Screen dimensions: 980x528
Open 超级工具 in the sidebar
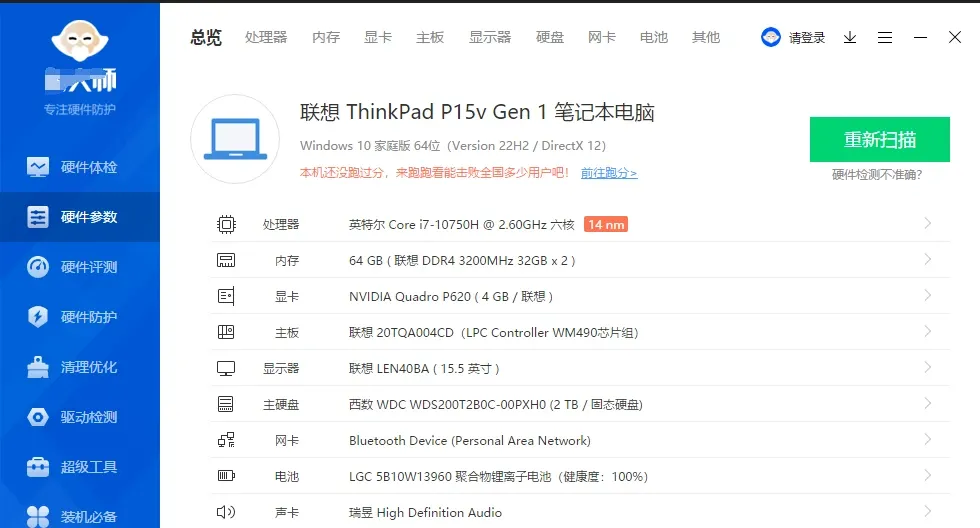tap(79, 467)
